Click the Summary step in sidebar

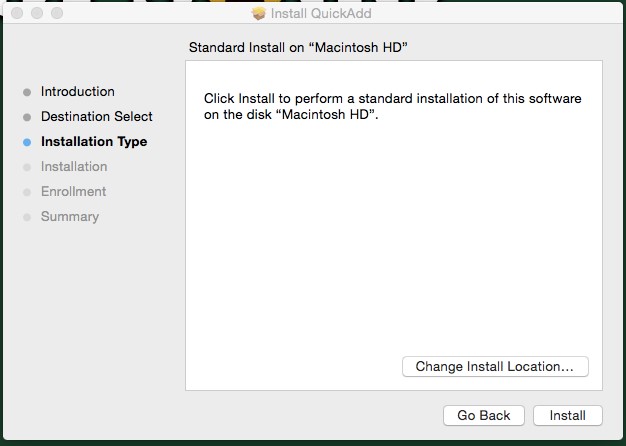70,216
